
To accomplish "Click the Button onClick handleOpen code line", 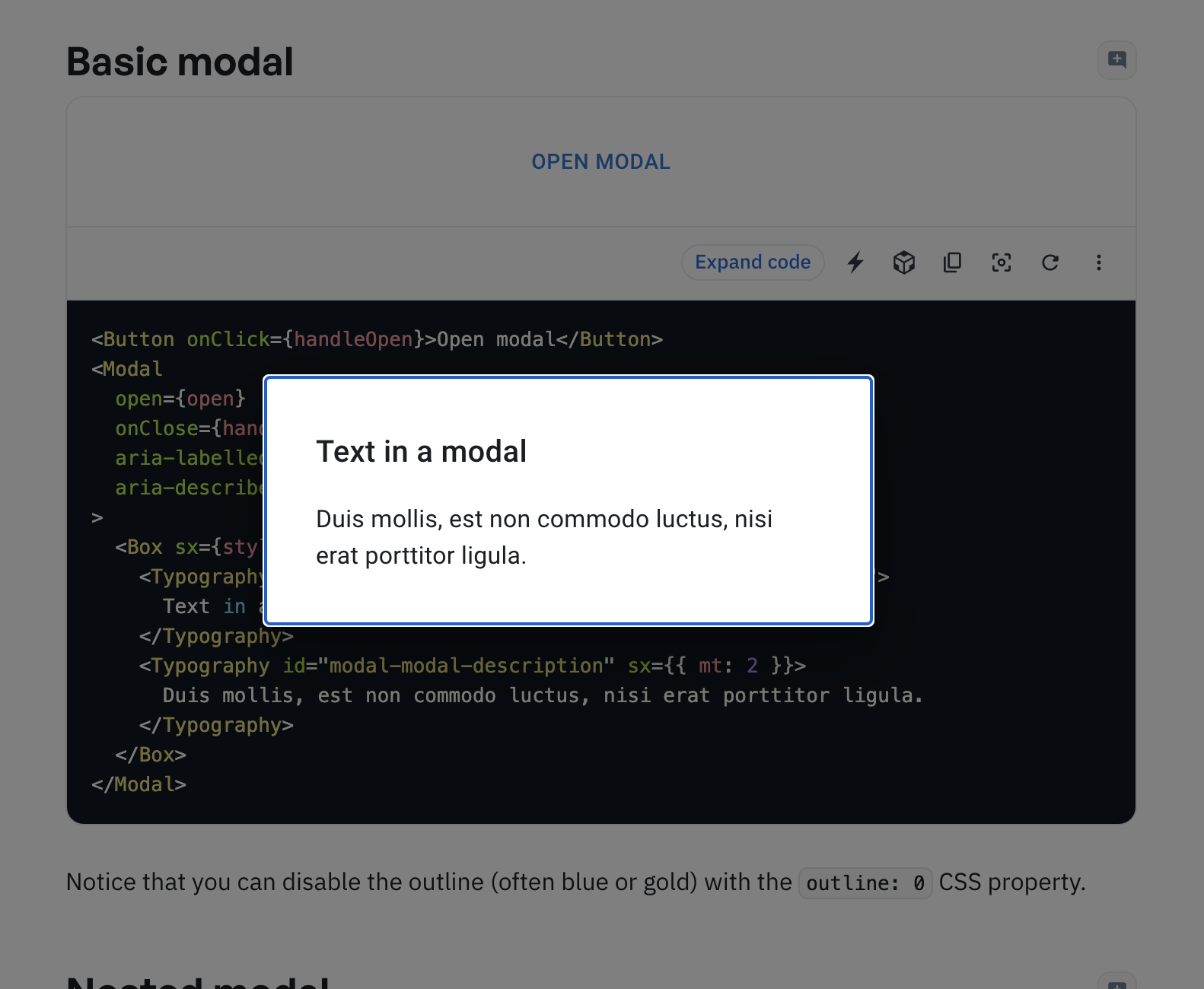I will click(x=377, y=339).
